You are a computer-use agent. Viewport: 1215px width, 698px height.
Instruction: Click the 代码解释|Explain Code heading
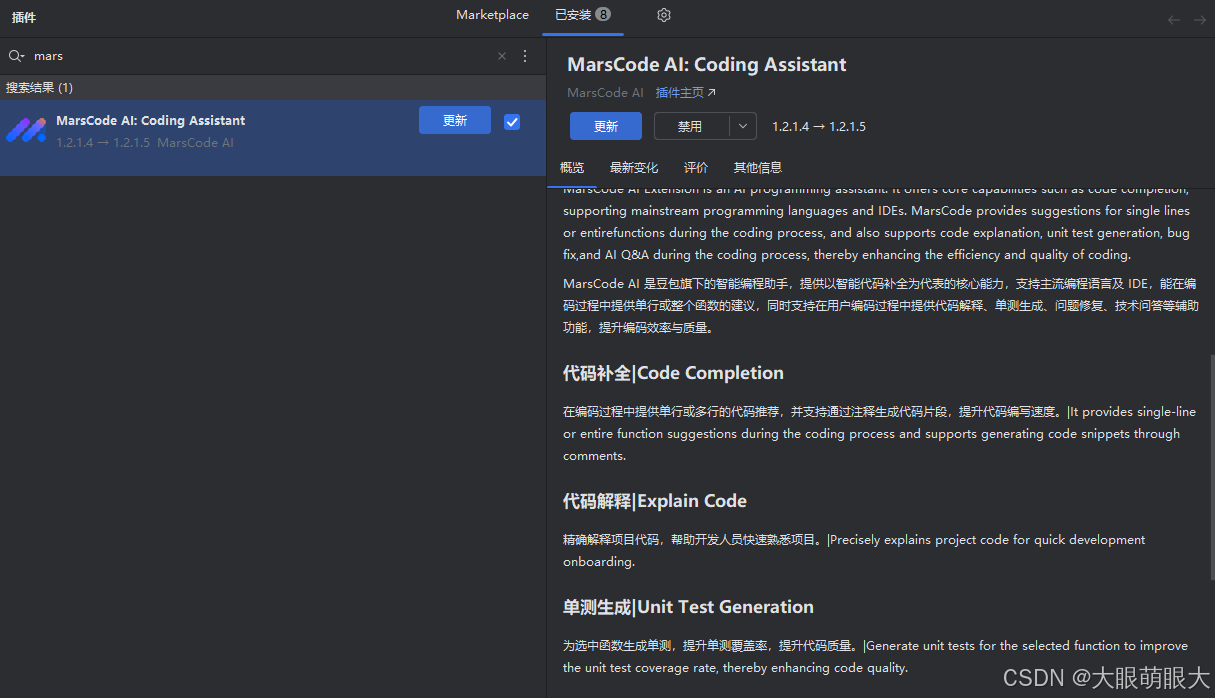655,501
